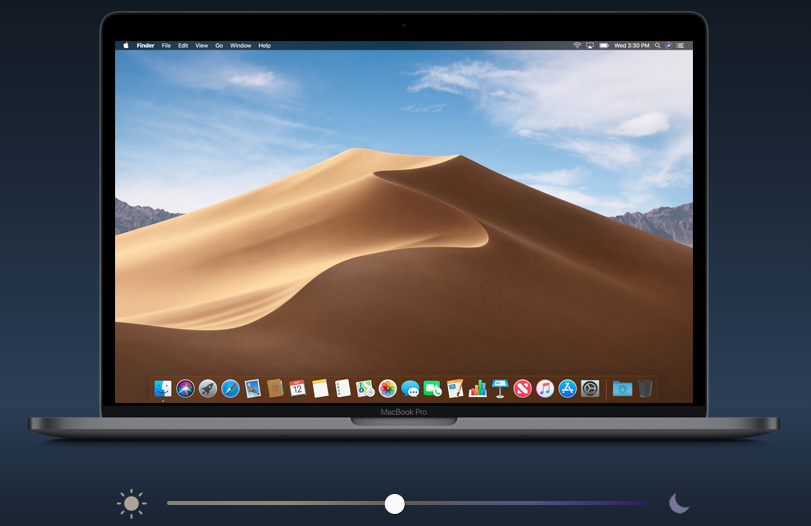Open the Calendar app in dock
Image resolution: width=811 pixels, height=526 pixels.
pyautogui.click(x=297, y=388)
